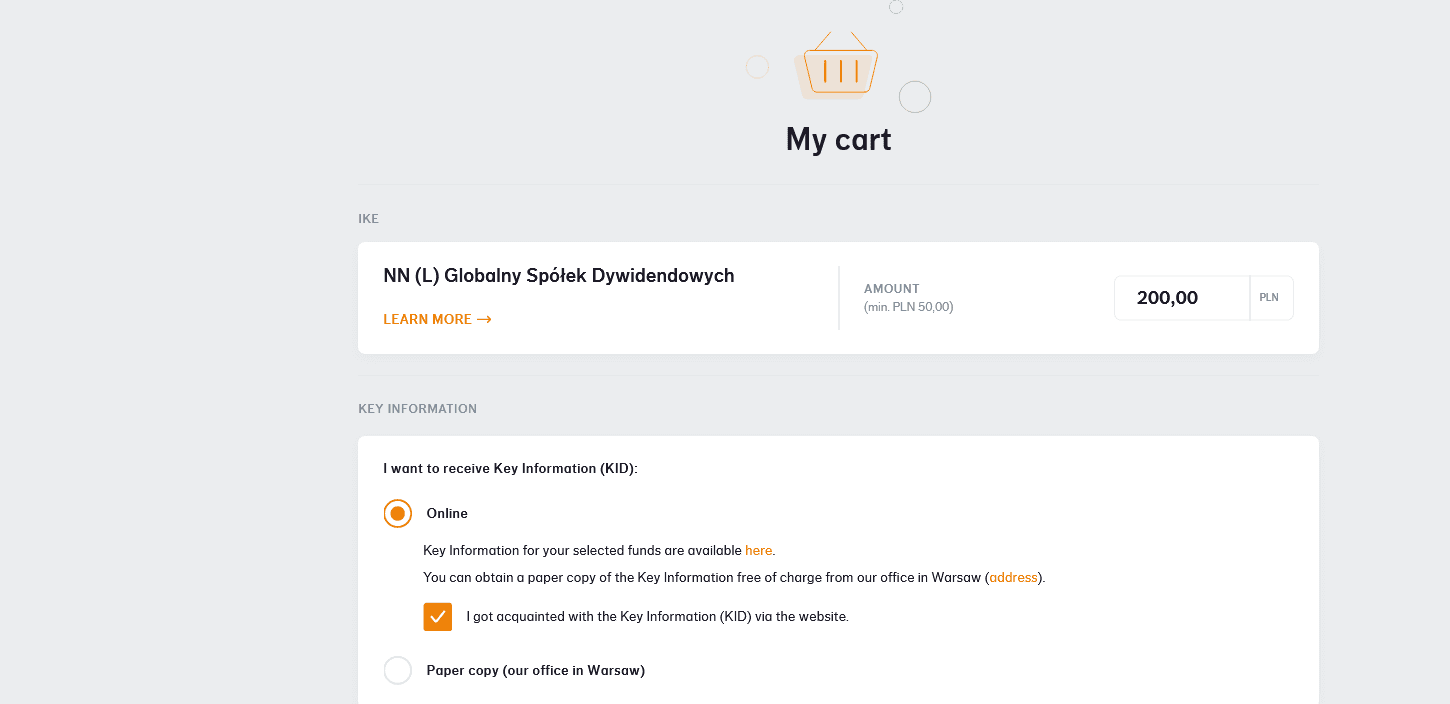The width and height of the screenshot is (1450, 704).
Task: Click the 'I got acquainted' checkbox label
Action: (657, 617)
